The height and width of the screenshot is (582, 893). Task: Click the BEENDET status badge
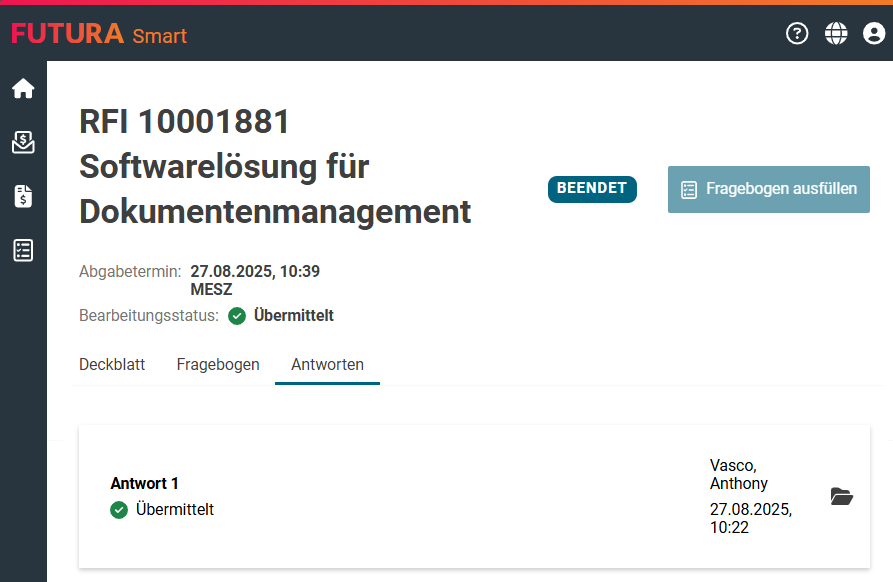(x=592, y=189)
